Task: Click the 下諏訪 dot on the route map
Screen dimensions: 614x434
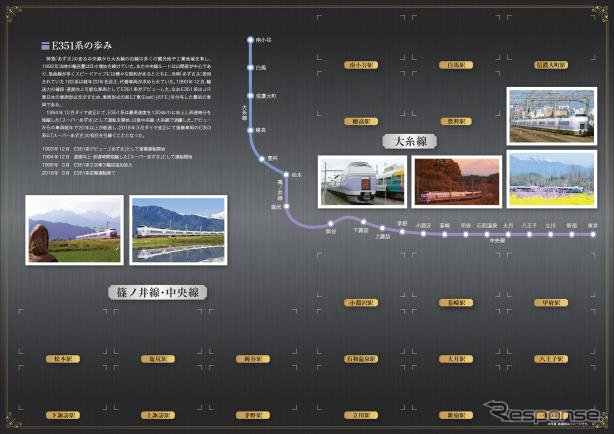Action: (x=363, y=222)
